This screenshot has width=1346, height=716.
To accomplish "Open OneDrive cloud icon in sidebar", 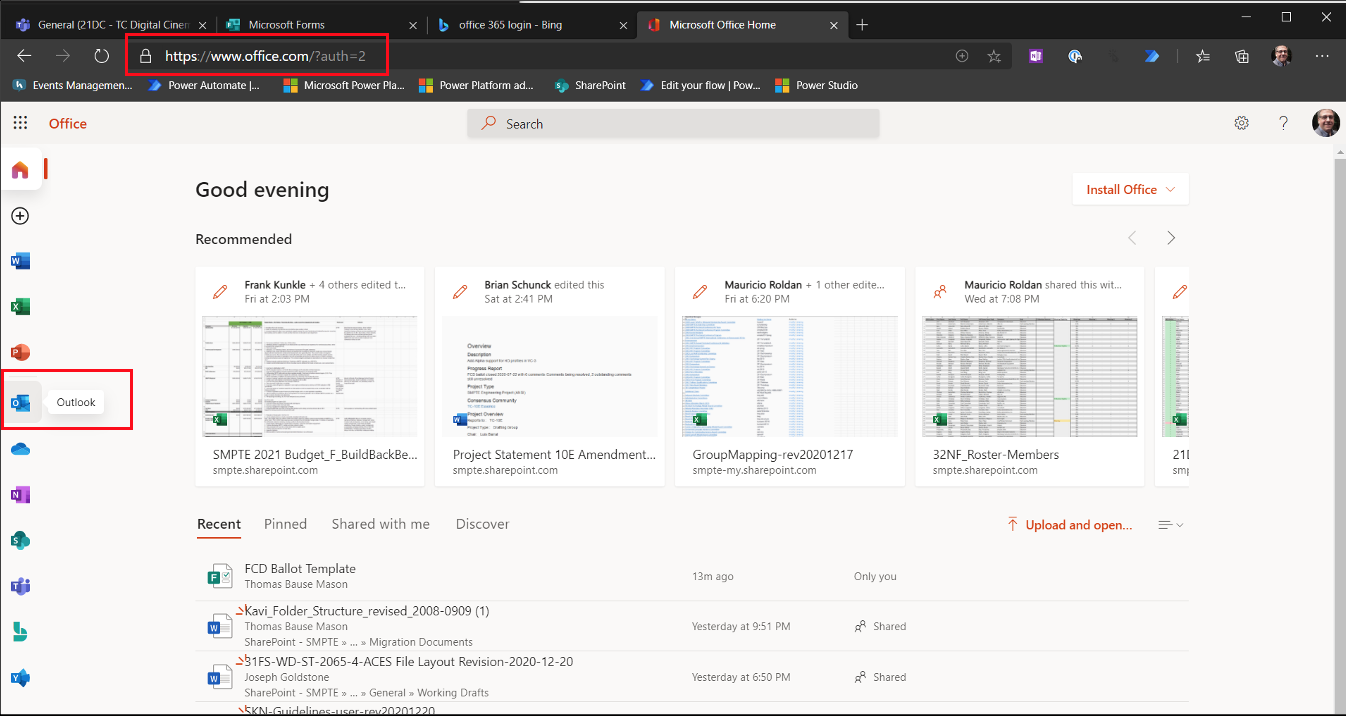I will 20,450.
